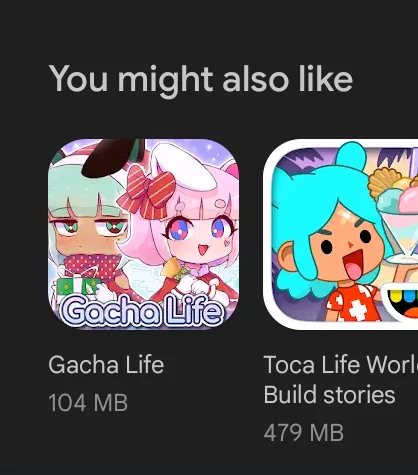Tap the red flower shirt on Toca character
This screenshot has height=475, width=418.
coord(352,303)
